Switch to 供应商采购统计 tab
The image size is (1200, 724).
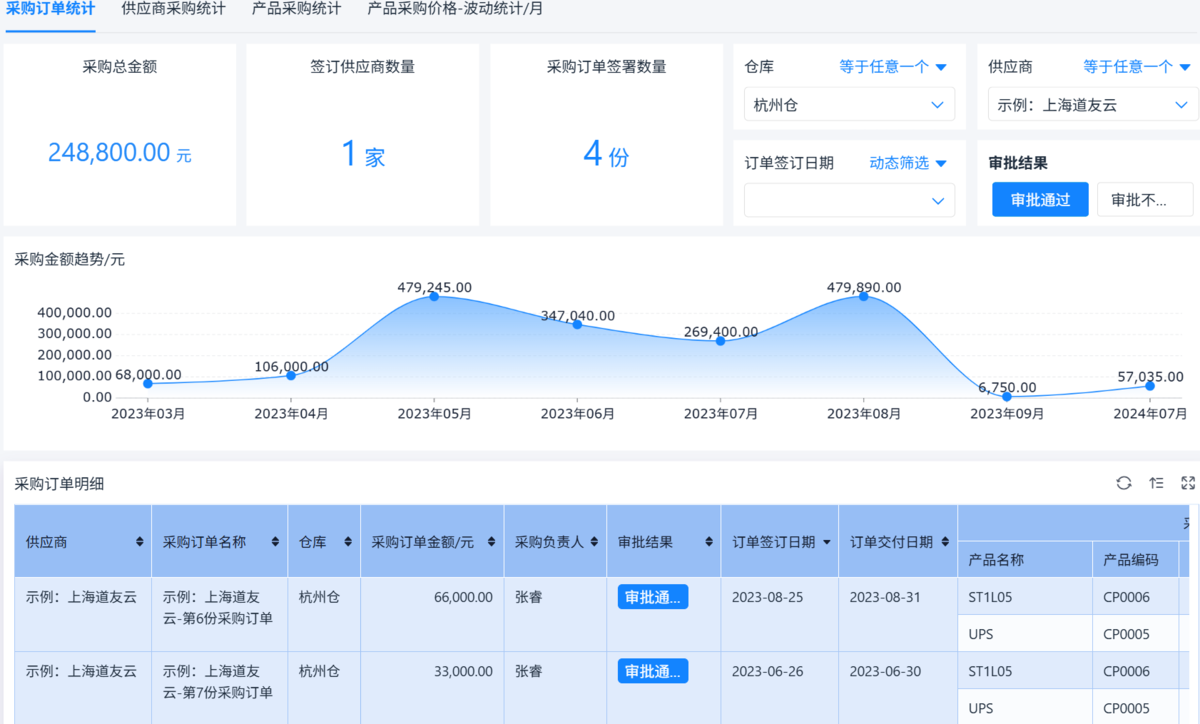173,9
